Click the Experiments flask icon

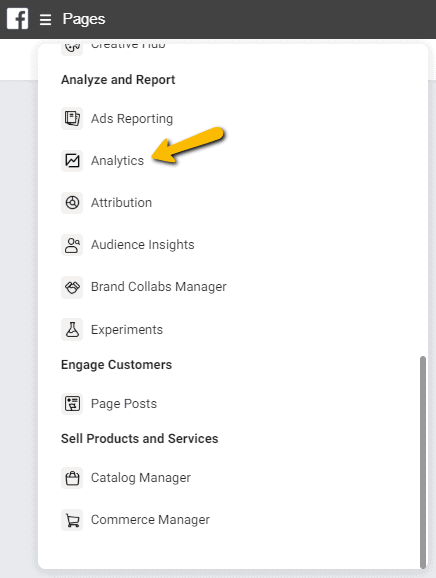coord(72,330)
